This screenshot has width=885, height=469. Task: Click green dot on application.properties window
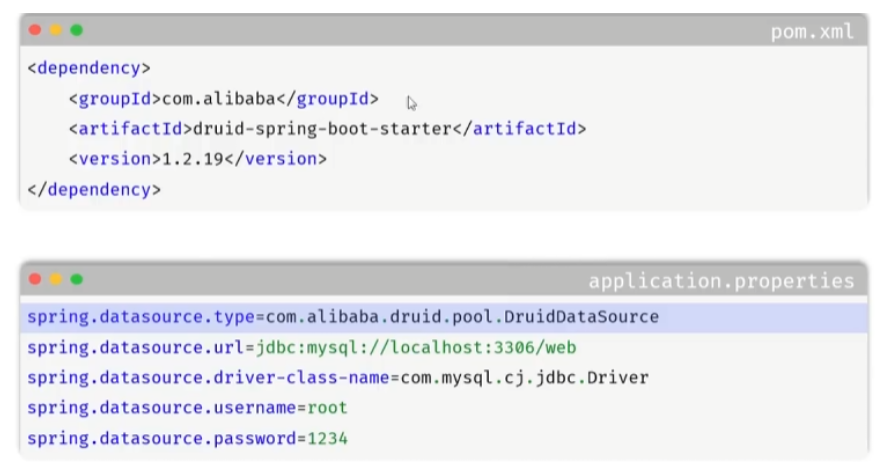point(77,279)
